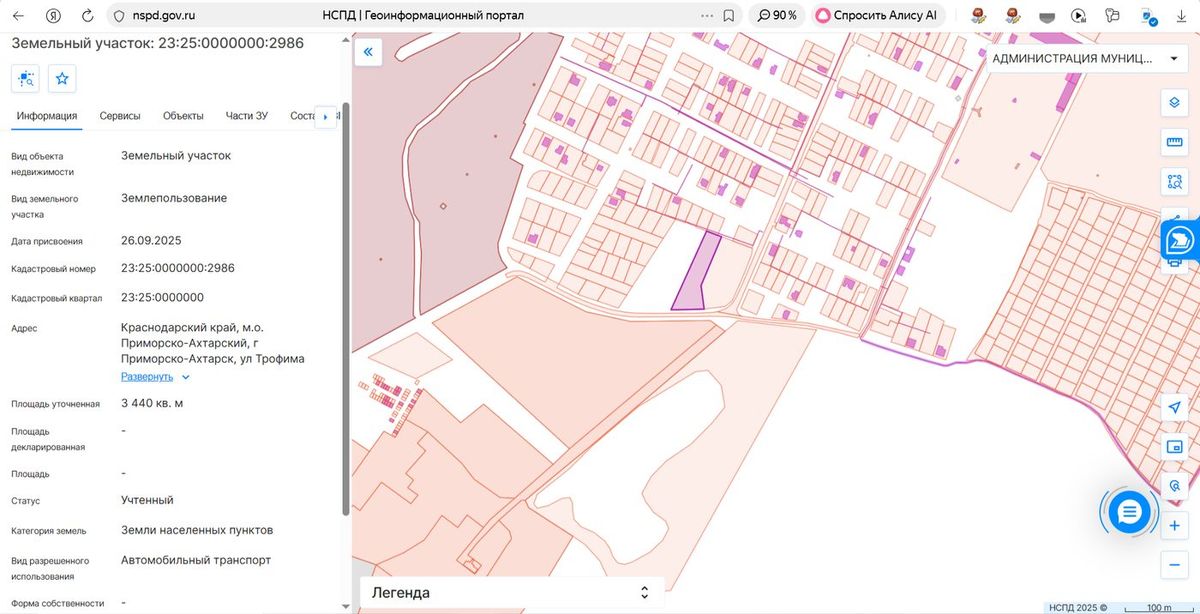Click the area value 3 440 кв. м
This screenshot has width=1200, height=614.
click(x=152, y=403)
